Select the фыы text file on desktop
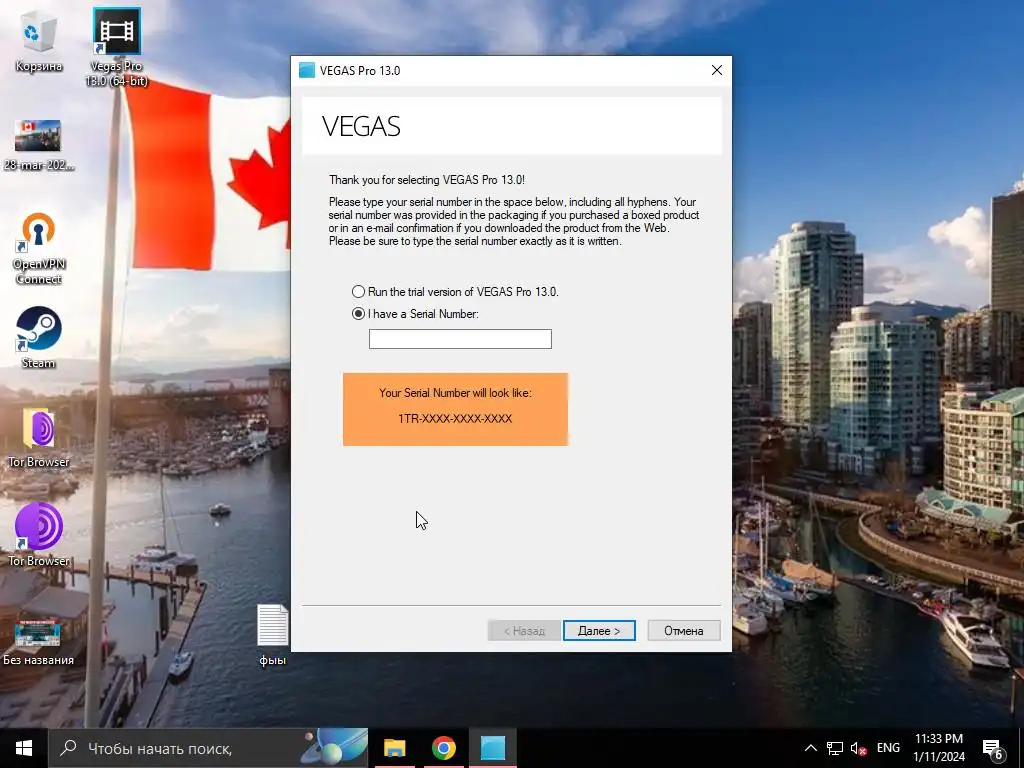 click(272, 635)
